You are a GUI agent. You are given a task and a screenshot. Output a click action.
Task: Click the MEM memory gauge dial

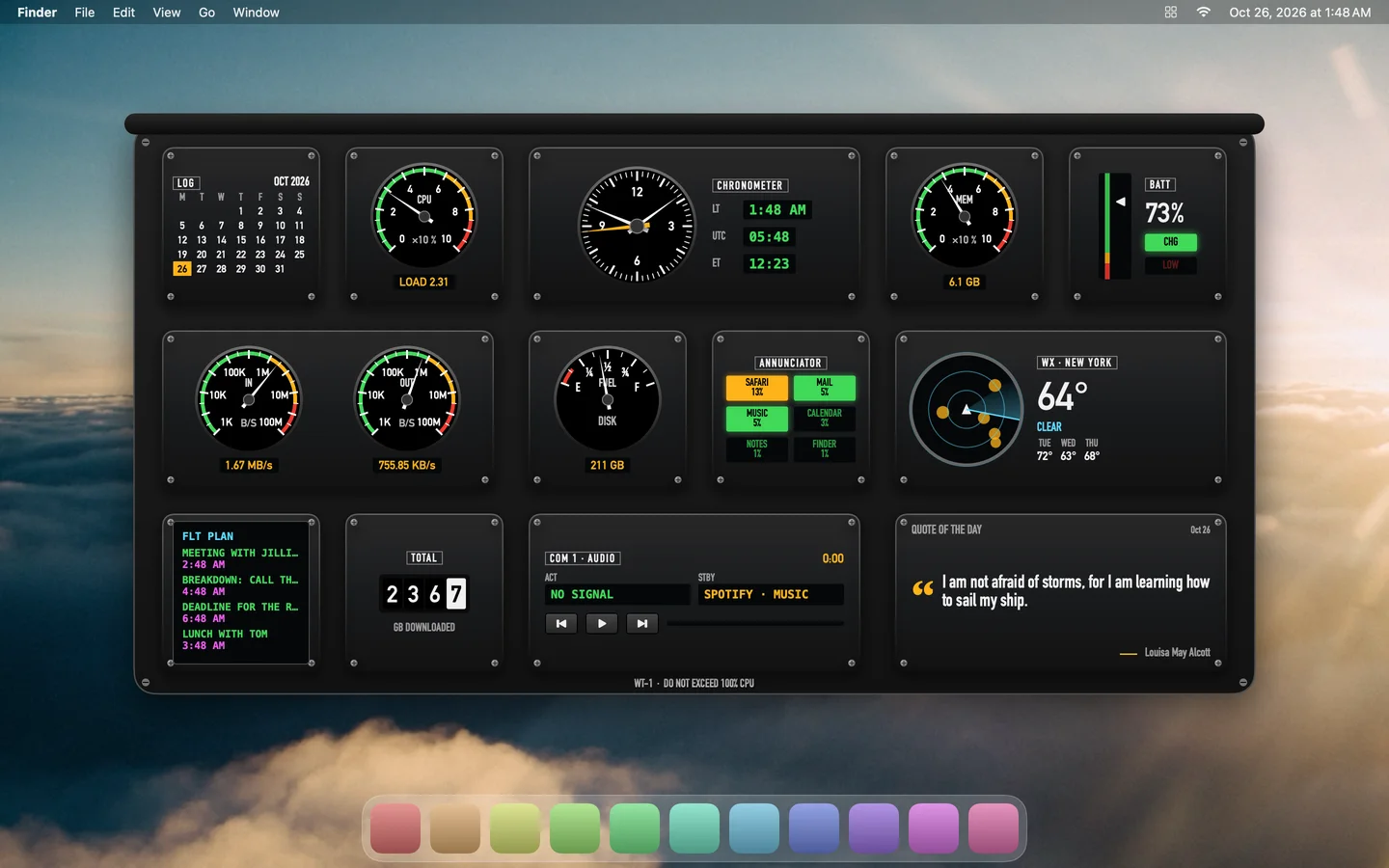click(965, 215)
